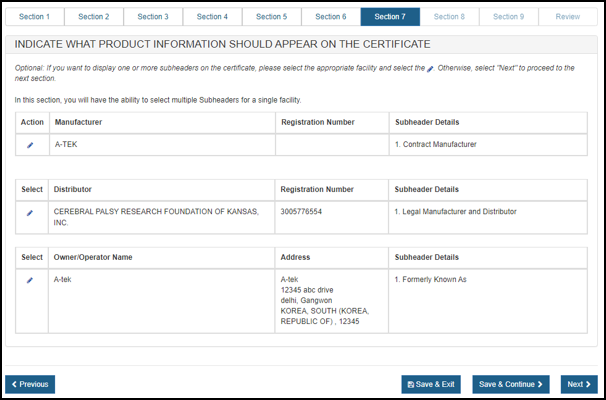Open the Section 5 tab

[271, 17]
